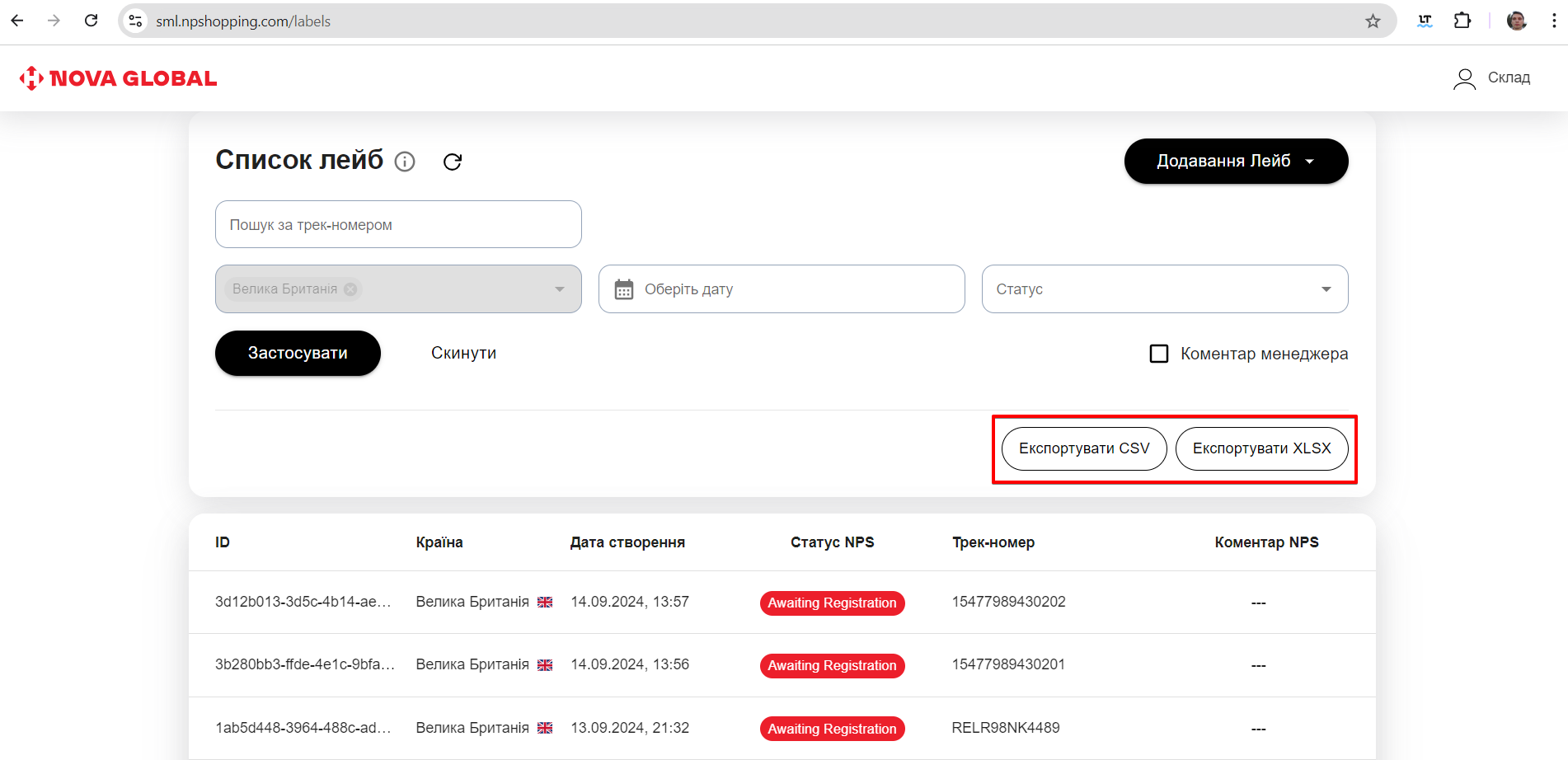Open the browser extensions puzzle icon
This screenshot has width=1568, height=760.
point(1462,21)
